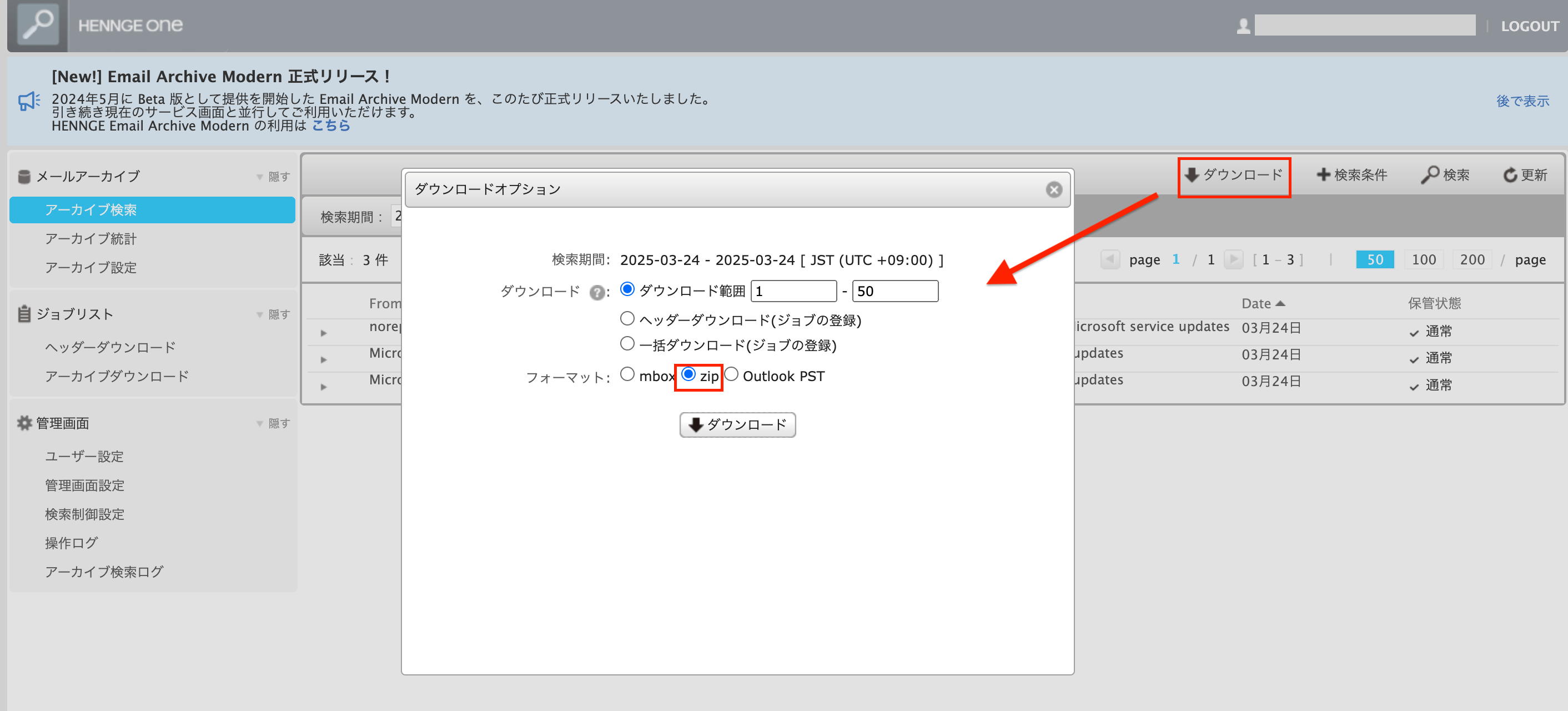Collapse 管理画面 section with 隠す
The width and height of the screenshot is (1568, 711).
click(x=273, y=423)
